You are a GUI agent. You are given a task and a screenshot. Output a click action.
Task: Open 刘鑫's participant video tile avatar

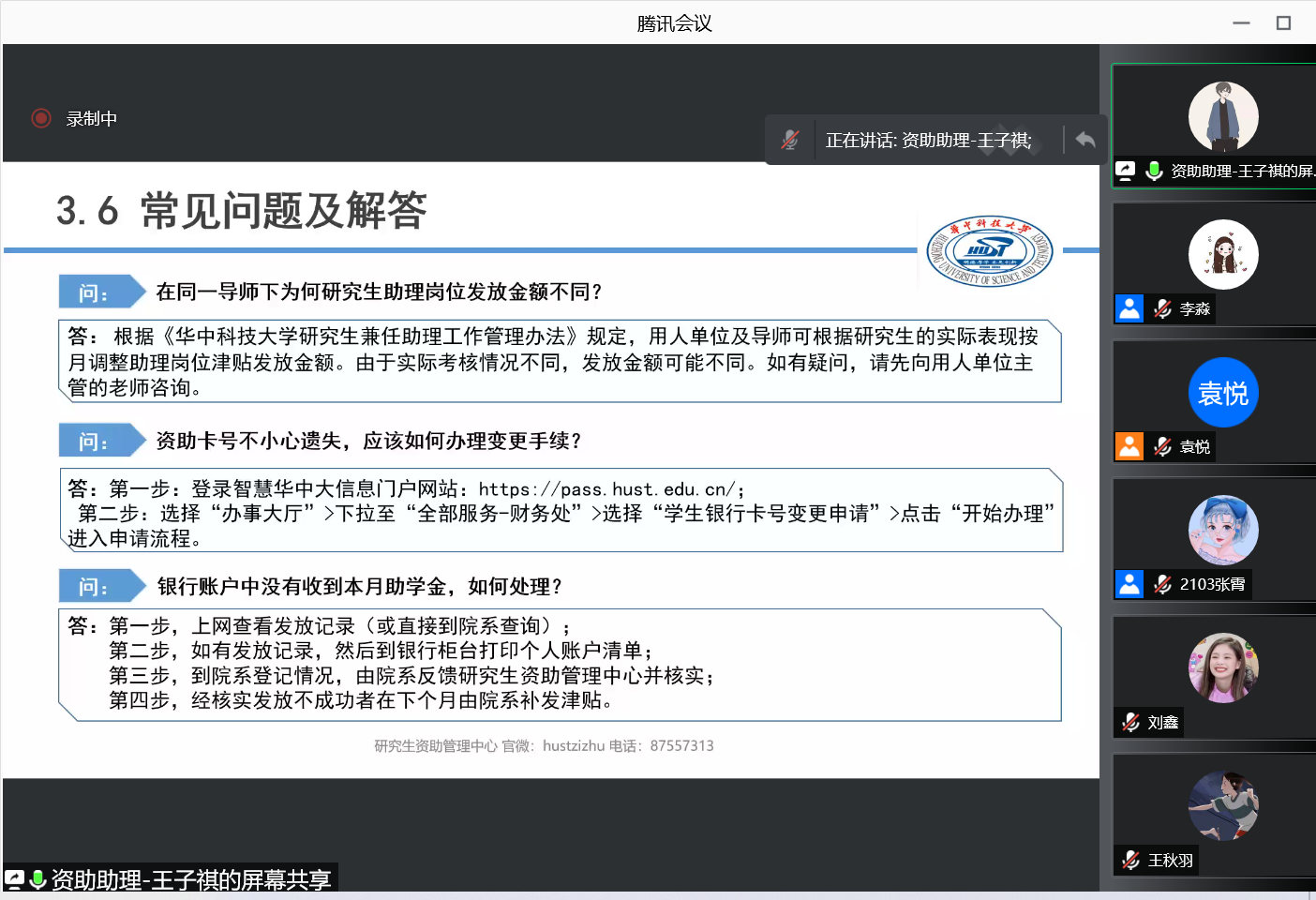pyautogui.click(x=1223, y=667)
